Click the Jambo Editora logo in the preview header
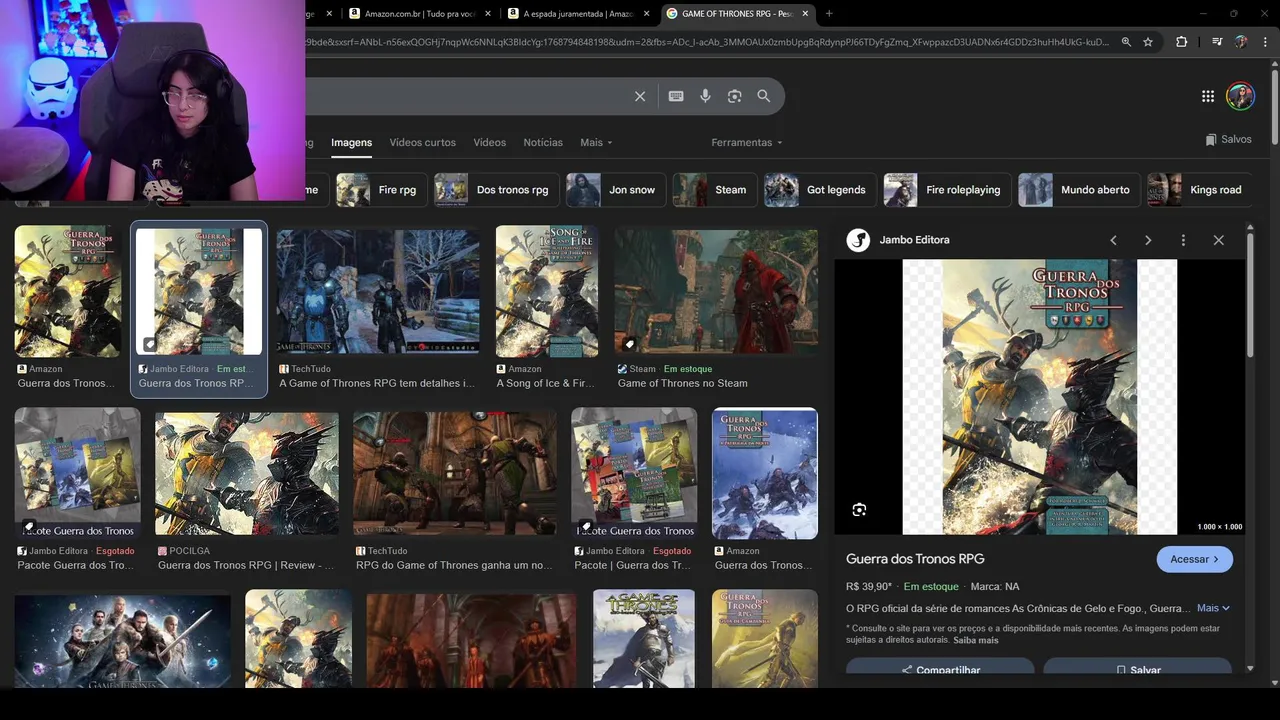The image size is (1280, 720). point(858,240)
